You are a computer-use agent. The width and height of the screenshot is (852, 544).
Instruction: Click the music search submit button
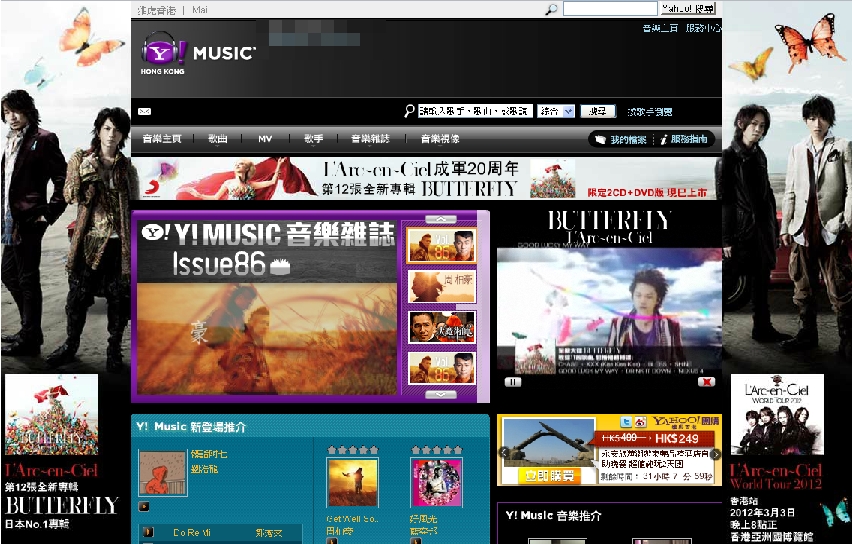pyautogui.click(x=598, y=111)
